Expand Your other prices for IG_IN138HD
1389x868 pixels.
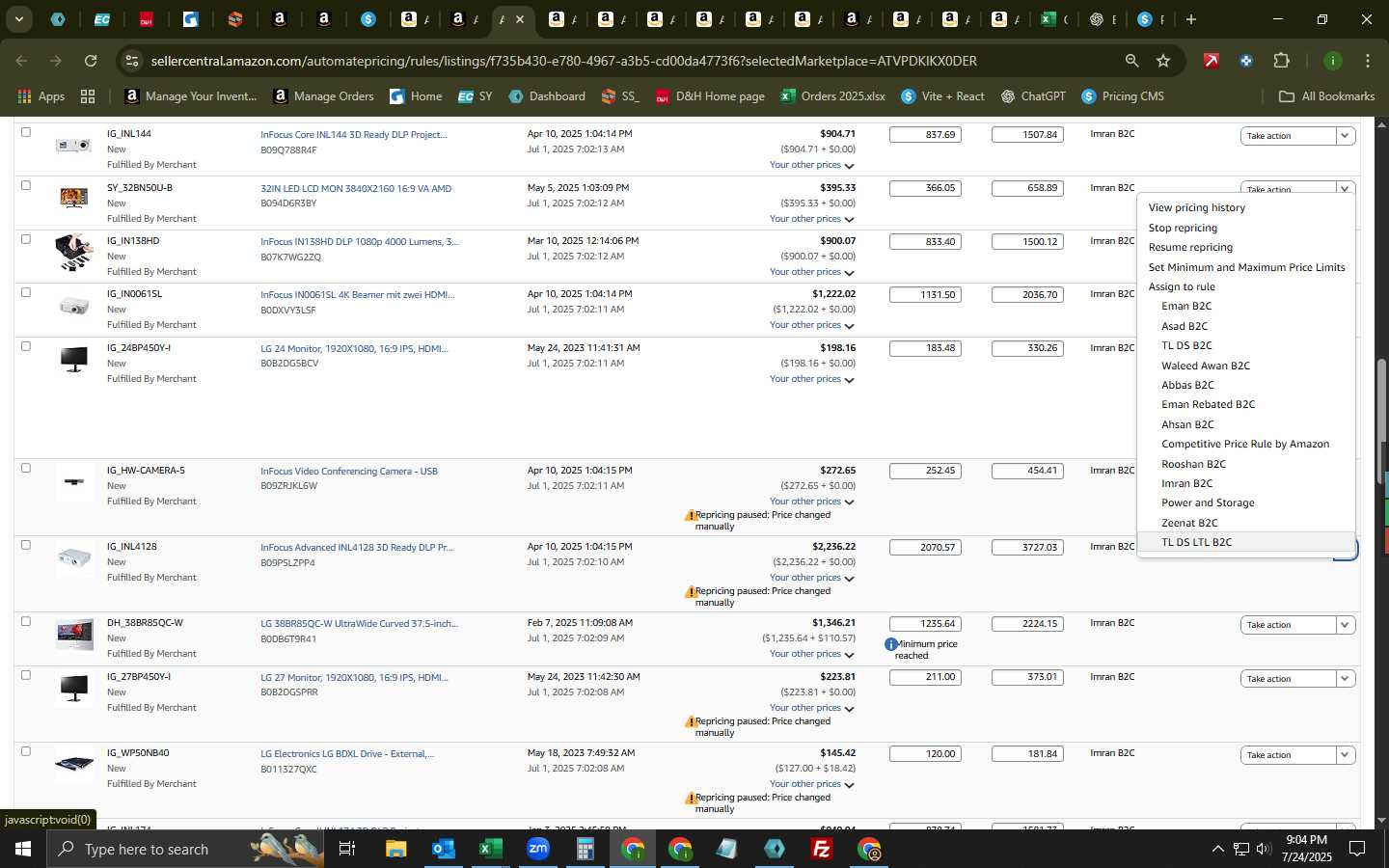pos(811,272)
